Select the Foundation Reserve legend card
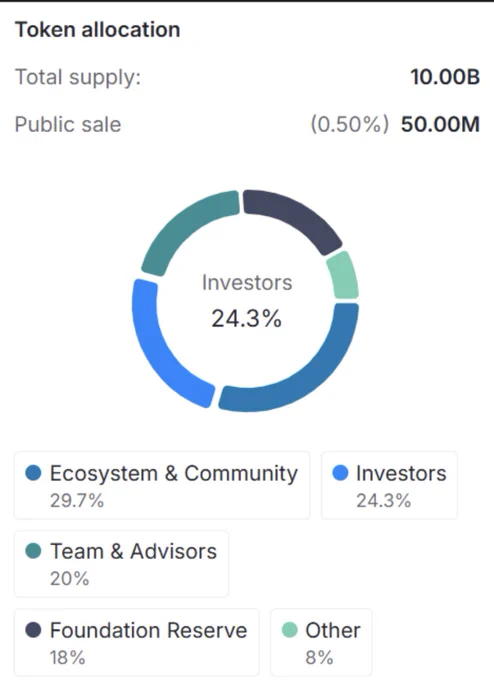This screenshot has width=494, height=680. [x=137, y=643]
